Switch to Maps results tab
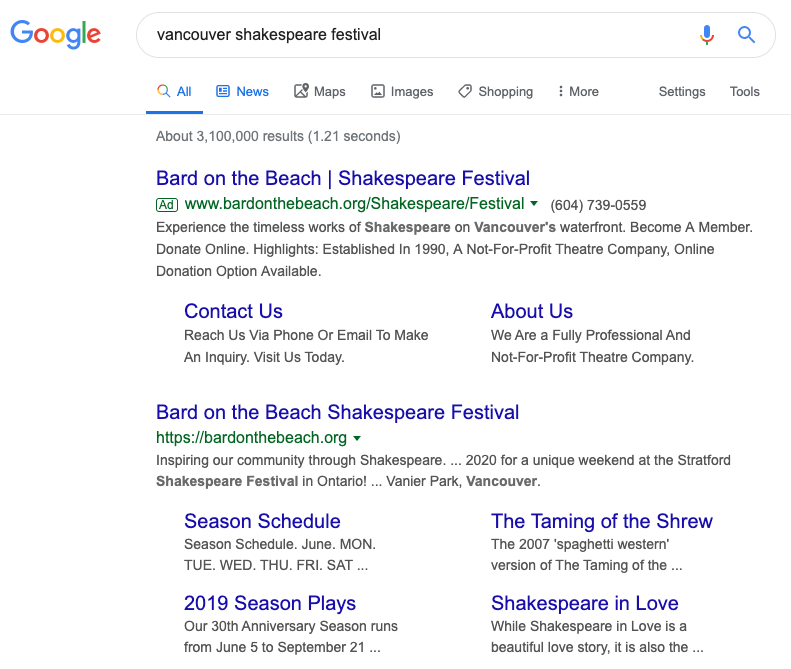 tap(319, 91)
